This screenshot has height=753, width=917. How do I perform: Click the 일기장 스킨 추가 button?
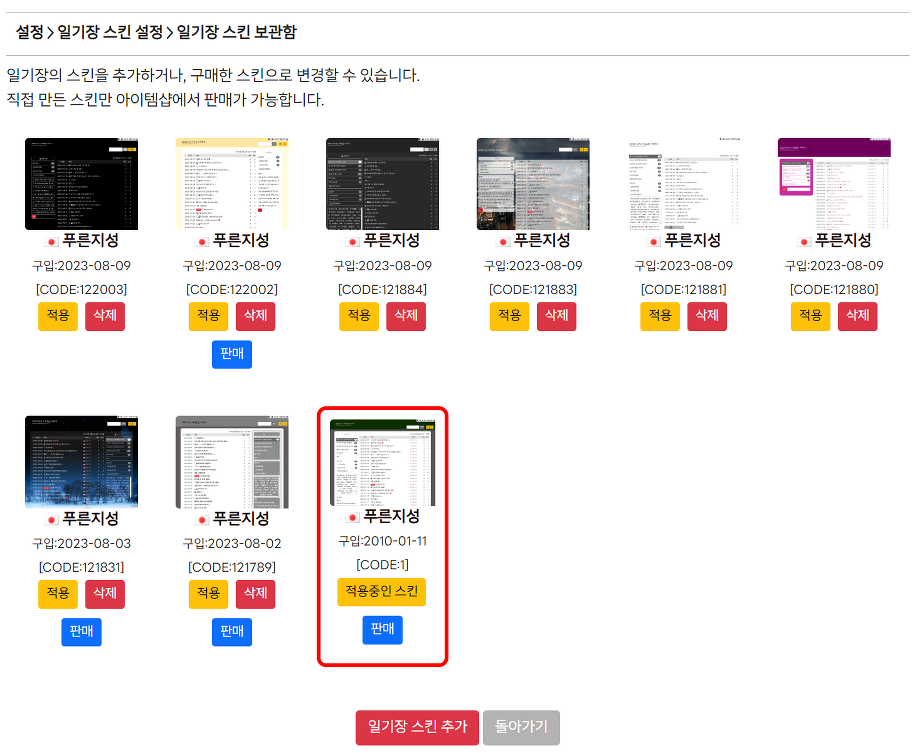pos(417,727)
